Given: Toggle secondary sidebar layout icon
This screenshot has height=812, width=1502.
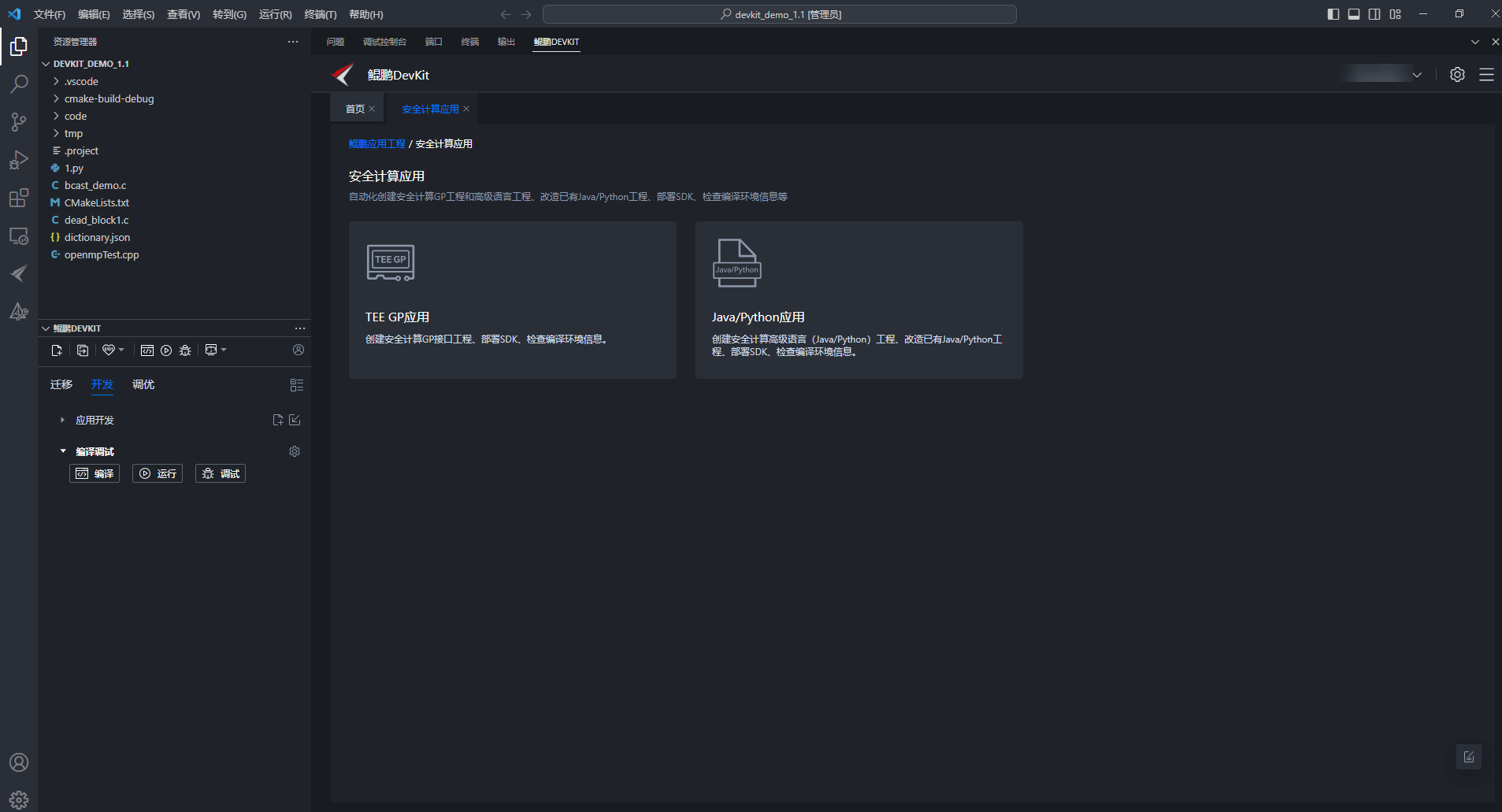Looking at the screenshot, I should click(x=1374, y=14).
